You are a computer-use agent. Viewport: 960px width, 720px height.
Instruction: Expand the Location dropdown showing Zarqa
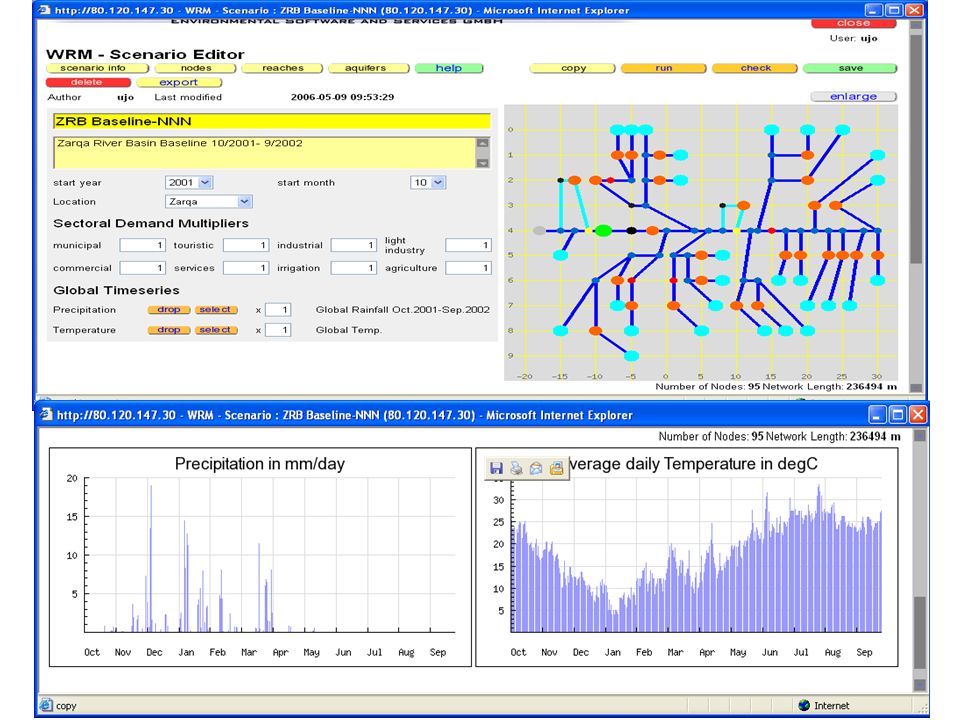[x=244, y=201]
